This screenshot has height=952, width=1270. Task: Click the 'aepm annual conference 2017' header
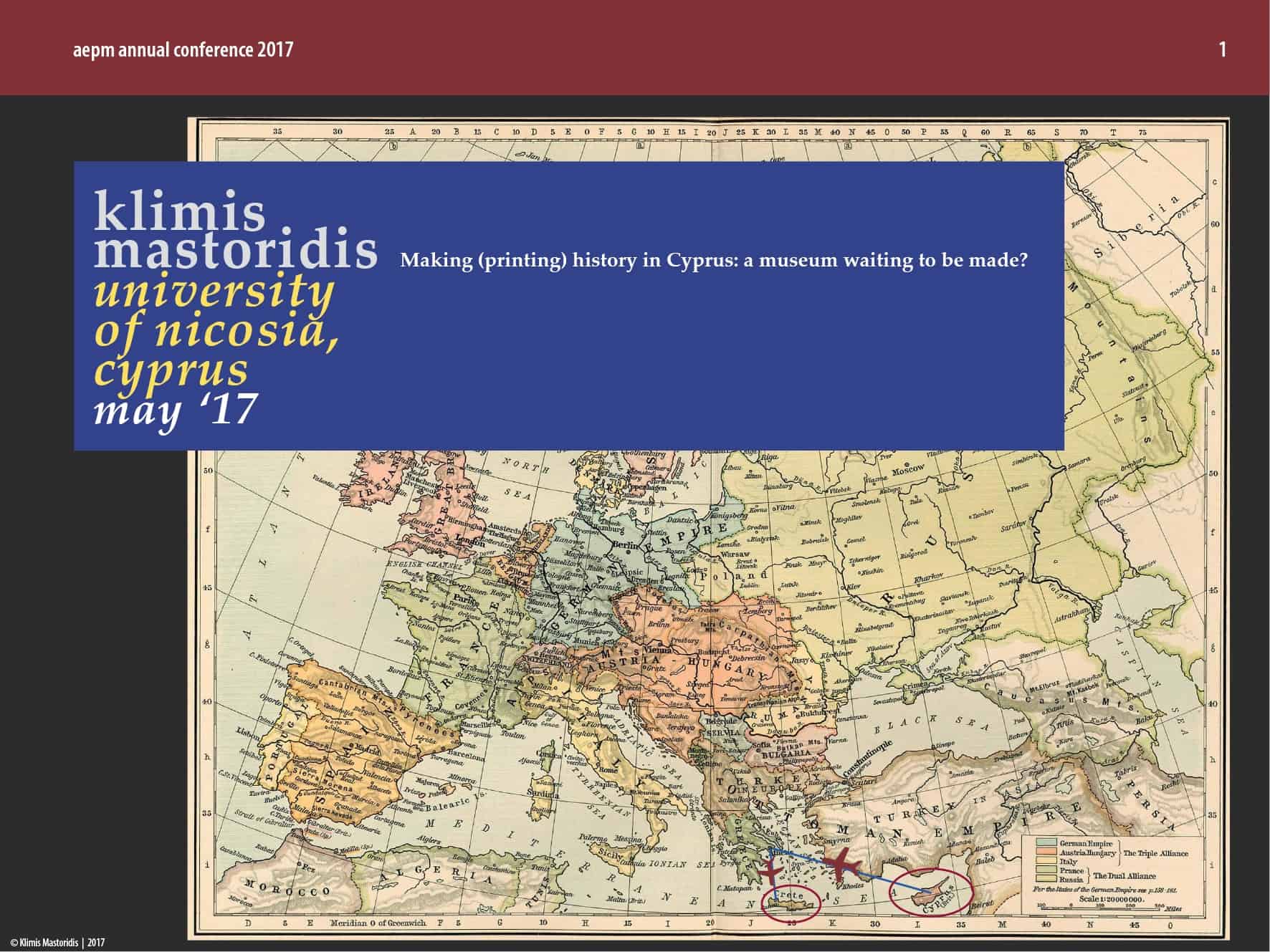tap(183, 49)
